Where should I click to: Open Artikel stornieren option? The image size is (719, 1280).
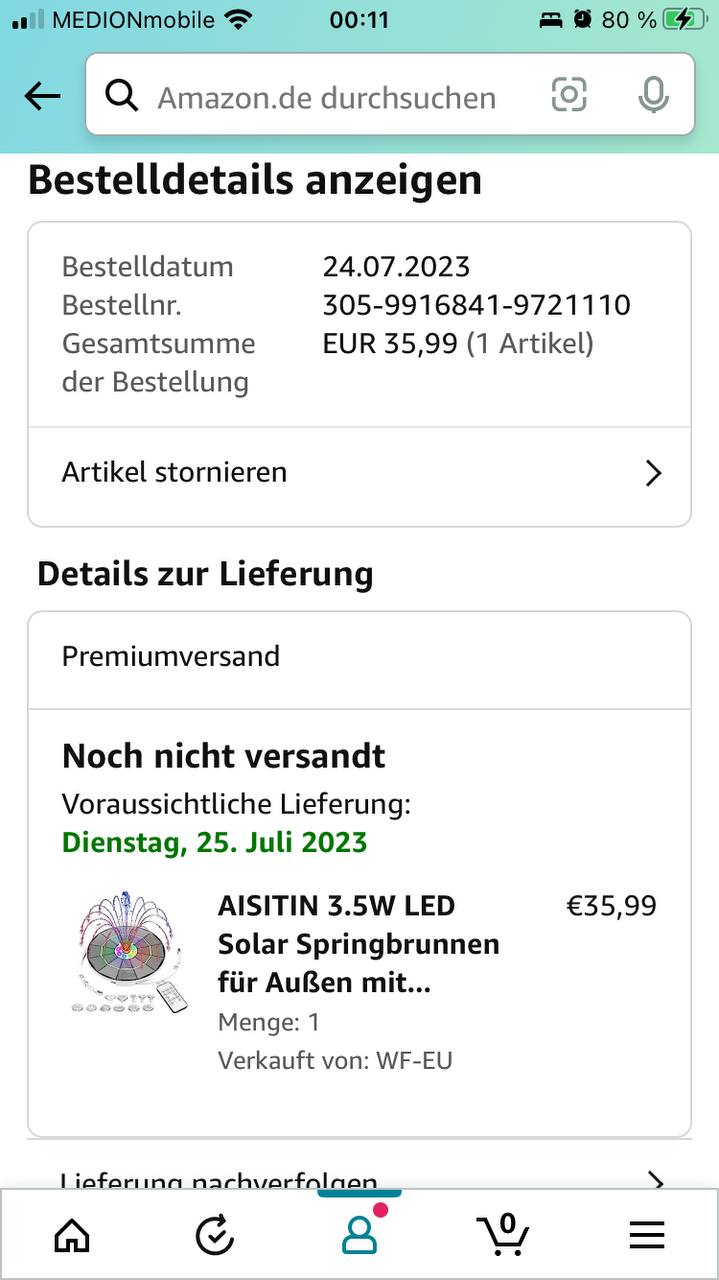175,472
